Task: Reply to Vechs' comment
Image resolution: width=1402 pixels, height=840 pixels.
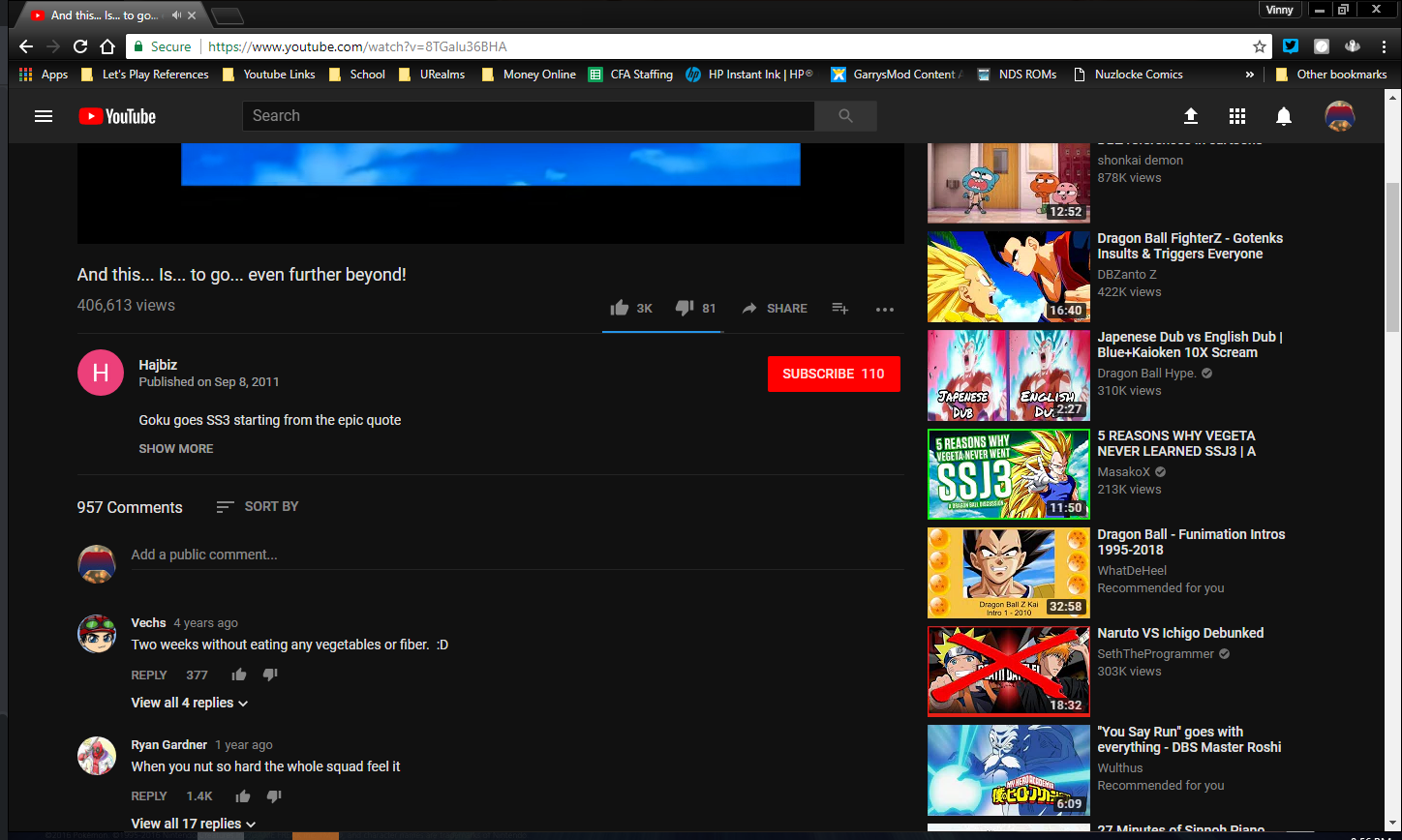Action: [149, 675]
